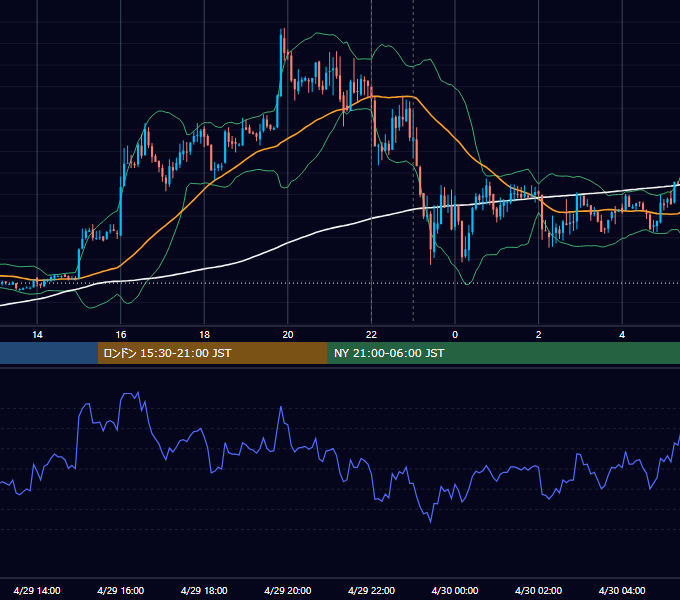The width and height of the screenshot is (680, 600).
Task: Click the 4/29 20:00 time label
Action: (288, 590)
